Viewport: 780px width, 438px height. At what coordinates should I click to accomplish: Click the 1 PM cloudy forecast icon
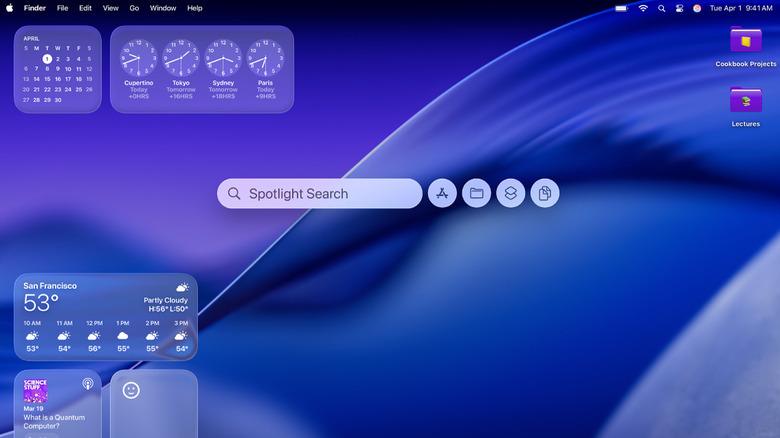123,335
